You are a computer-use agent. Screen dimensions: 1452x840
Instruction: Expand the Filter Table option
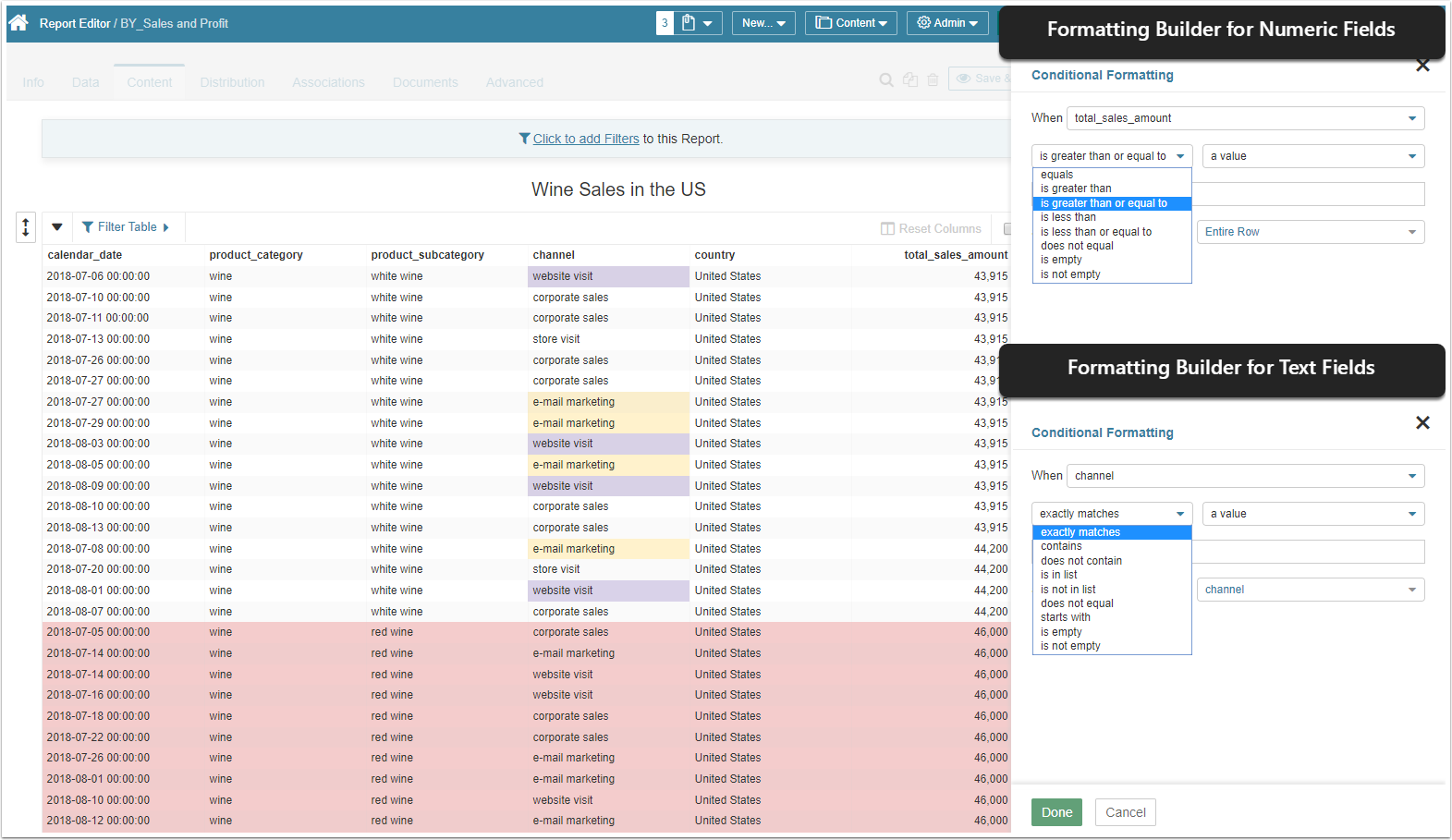[x=126, y=227]
